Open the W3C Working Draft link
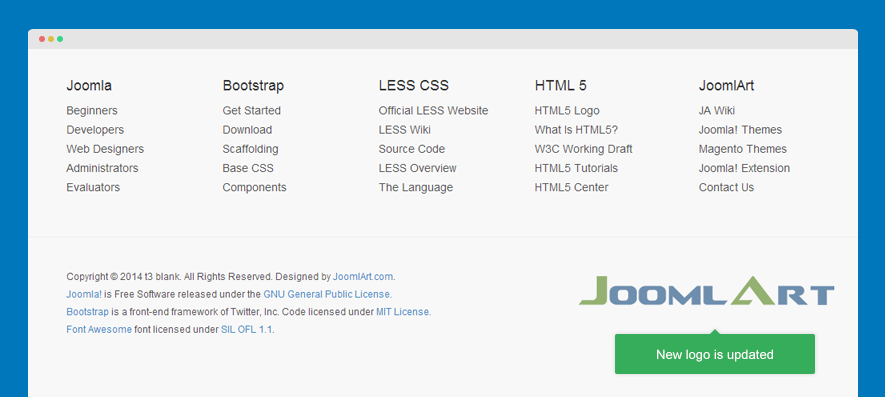885x397 pixels. (x=583, y=149)
